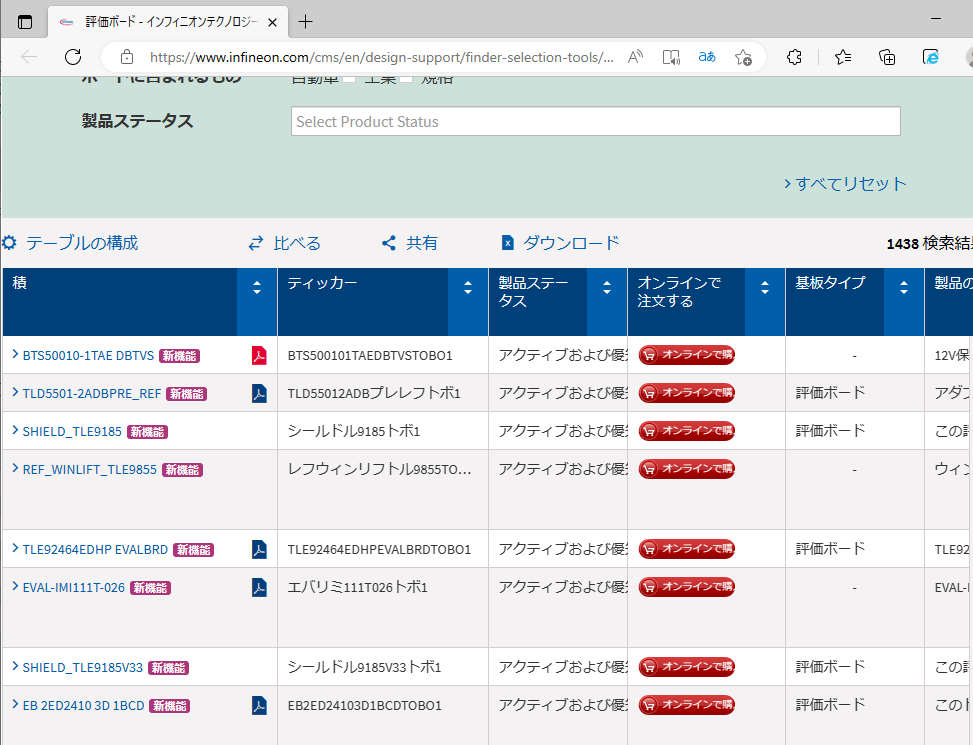This screenshot has width=973, height=745.
Task: Open テーブルの構成 table settings
Action: [x=70, y=243]
